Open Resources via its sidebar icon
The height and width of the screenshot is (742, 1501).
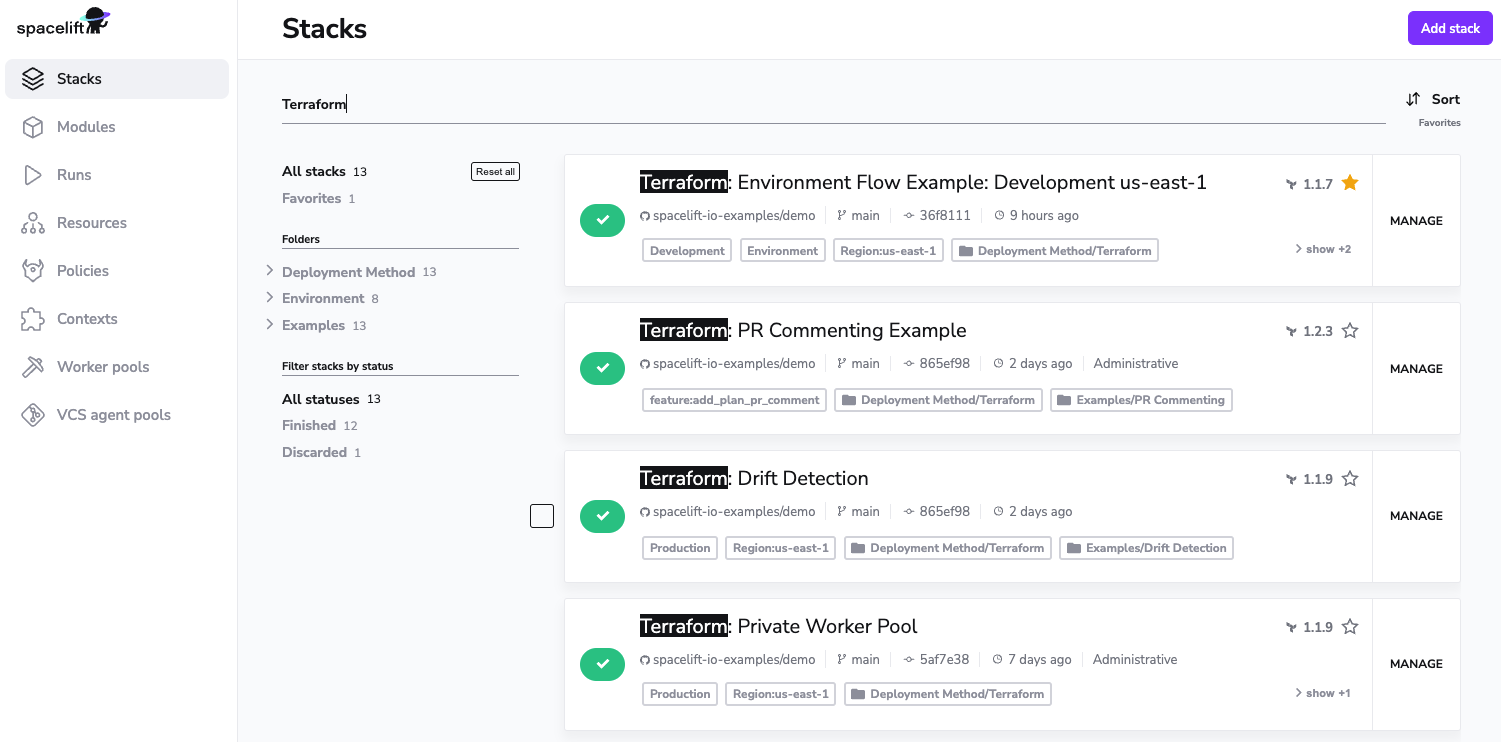33,223
